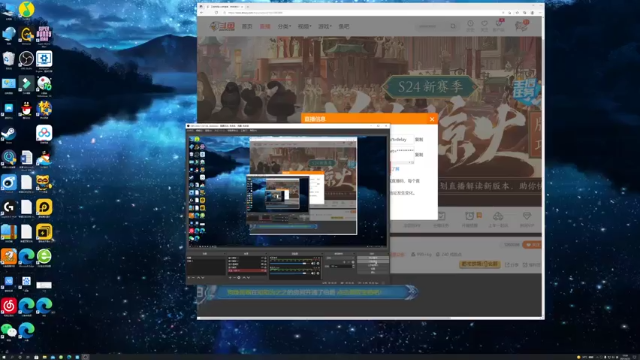Viewport: 640px width, 360px height.
Task: Launch the yellow tiger mascot app shortcut
Action: click(44, 183)
